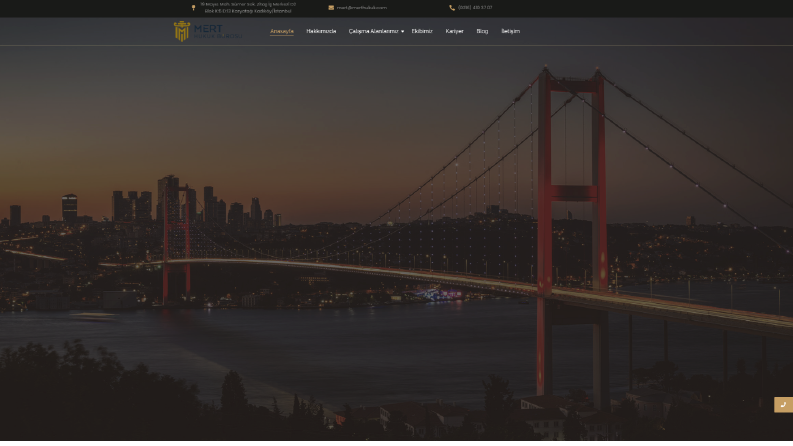The width and height of the screenshot is (793, 446).
Task: Click the floating gold phone call button
Action: [x=783, y=405]
